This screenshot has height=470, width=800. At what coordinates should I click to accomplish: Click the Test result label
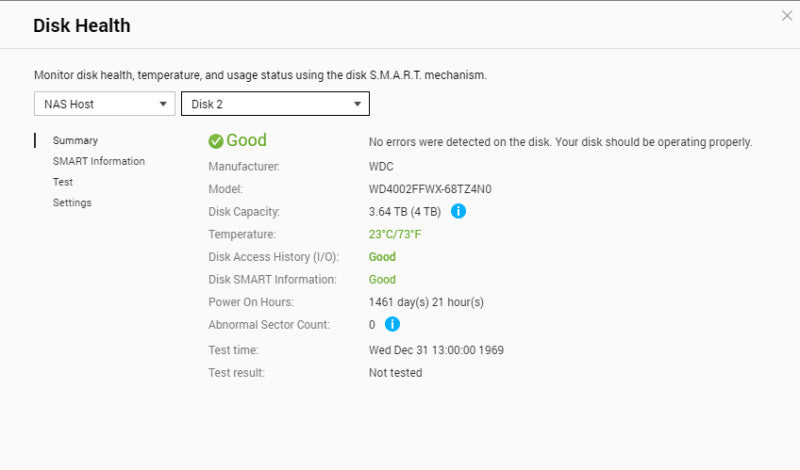coord(237,373)
